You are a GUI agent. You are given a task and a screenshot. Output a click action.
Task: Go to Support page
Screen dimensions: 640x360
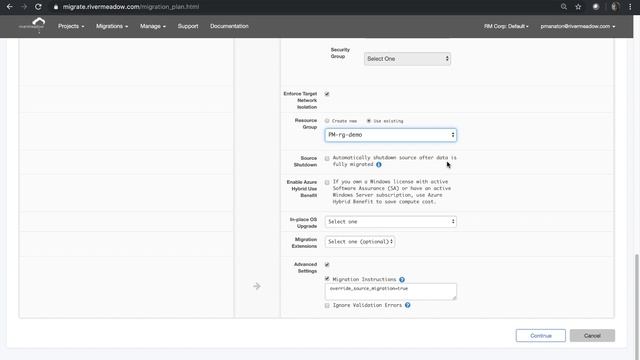point(188,26)
